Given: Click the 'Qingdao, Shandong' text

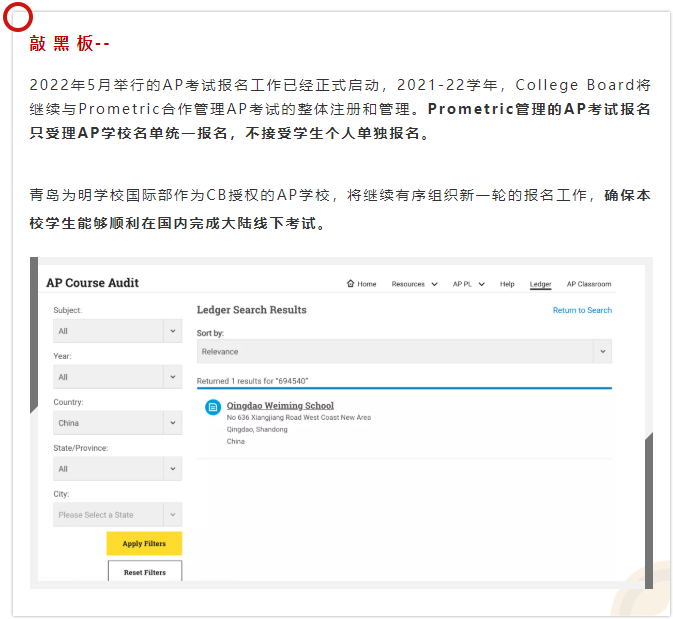Looking at the screenshot, I should pos(257,429).
